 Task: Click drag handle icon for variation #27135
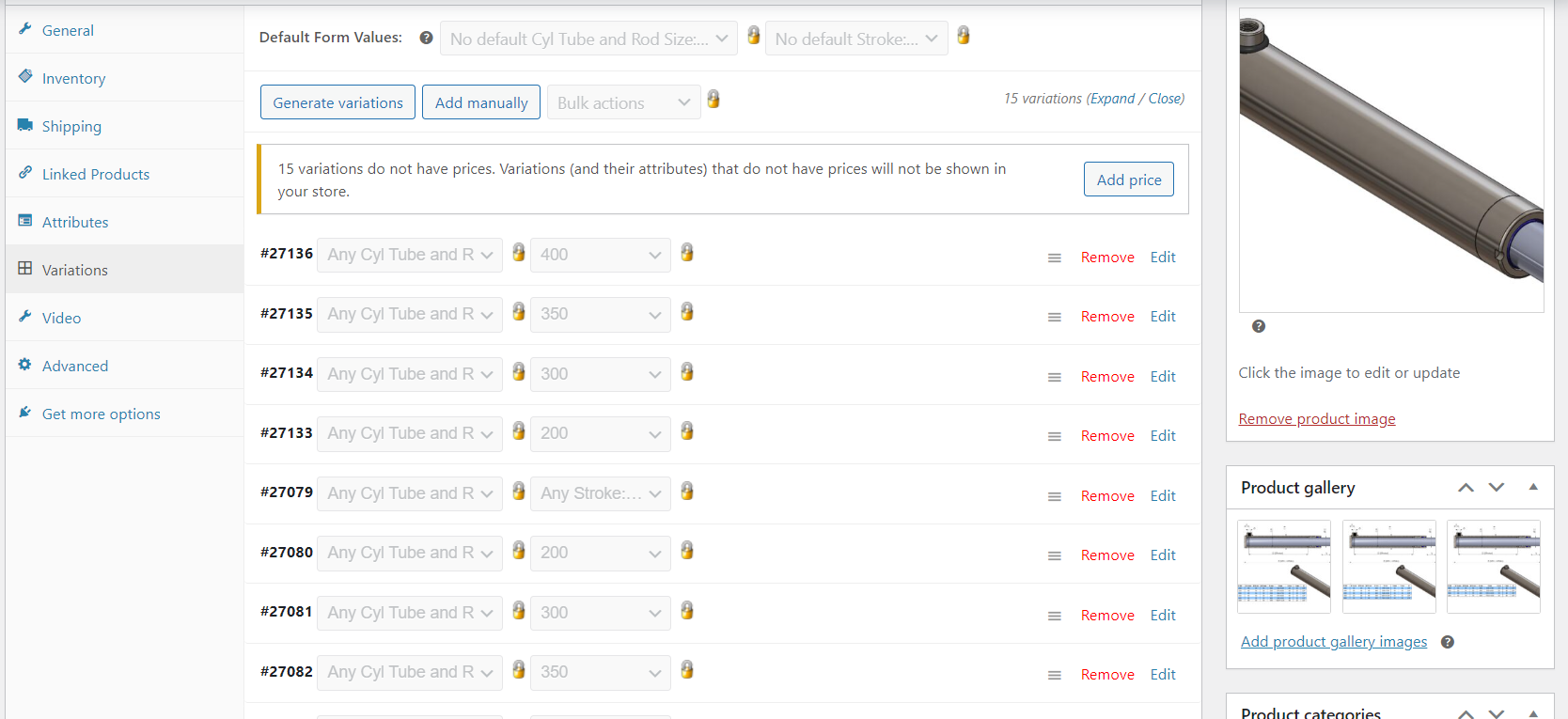tap(1055, 317)
